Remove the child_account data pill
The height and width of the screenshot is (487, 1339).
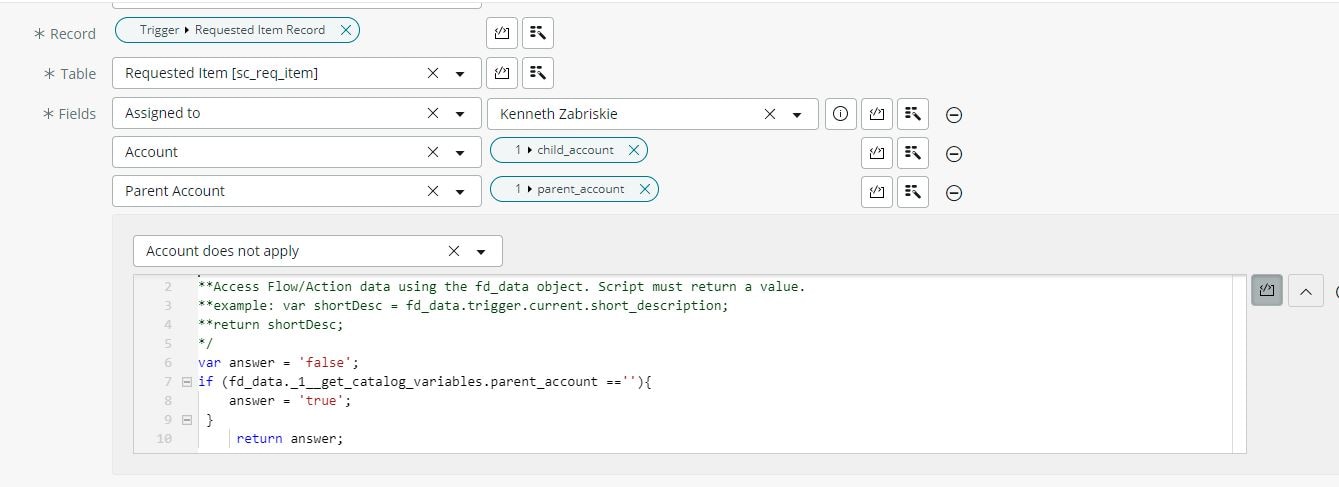tap(634, 150)
